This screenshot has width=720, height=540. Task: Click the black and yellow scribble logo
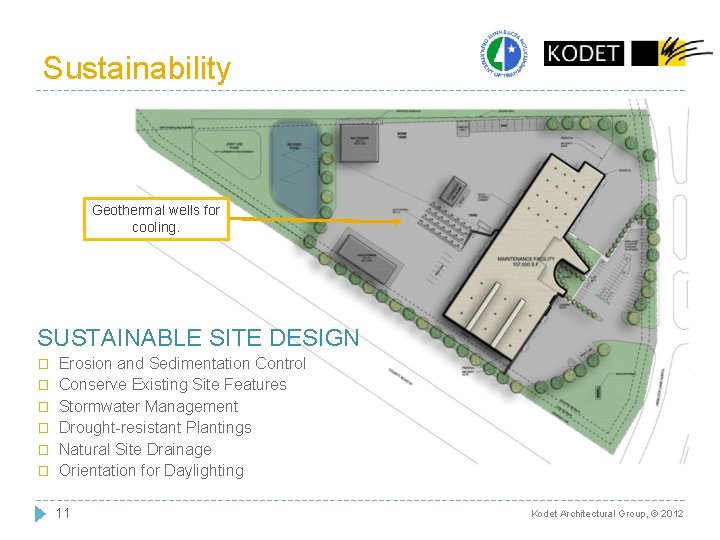pos(671,52)
